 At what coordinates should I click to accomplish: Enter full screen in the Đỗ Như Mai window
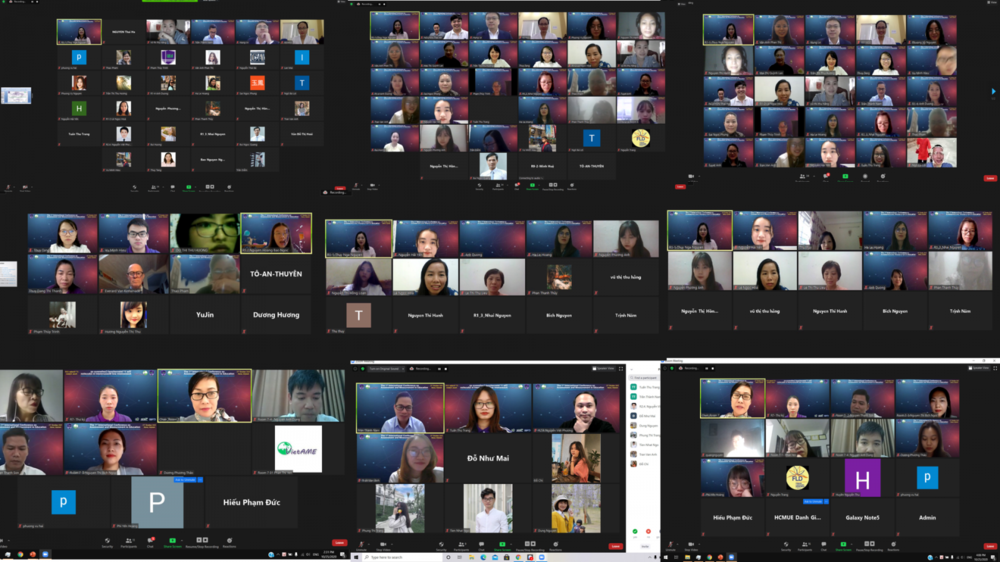(x=621, y=369)
